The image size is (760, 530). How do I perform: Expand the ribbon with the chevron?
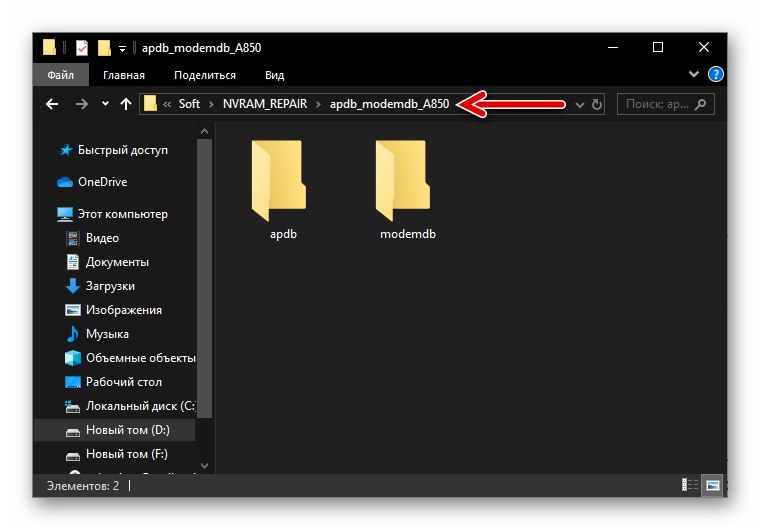[x=694, y=74]
